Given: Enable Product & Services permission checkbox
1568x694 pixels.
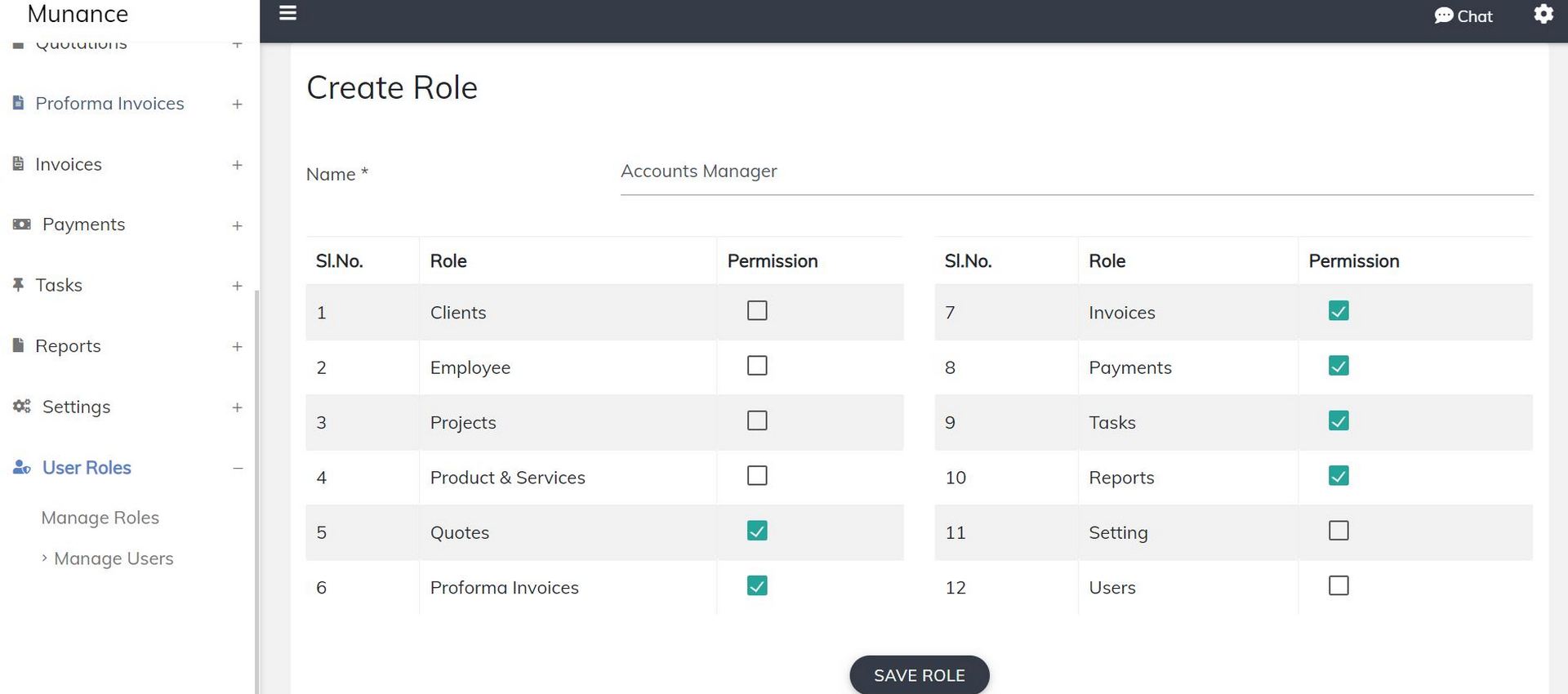Looking at the screenshot, I should [757, 475].
